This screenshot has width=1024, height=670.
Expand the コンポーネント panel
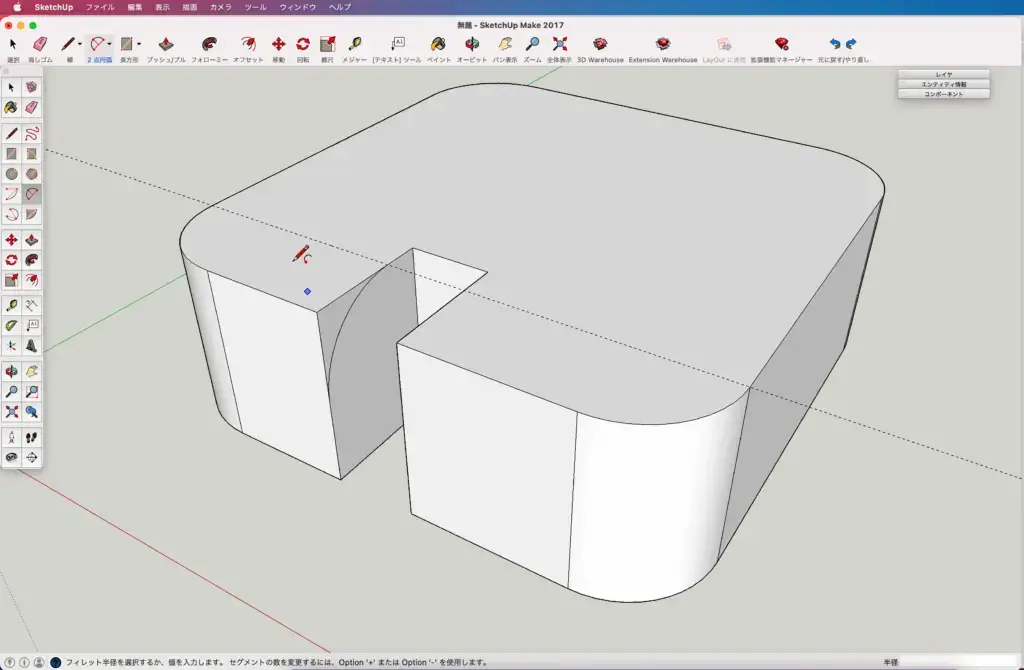pos(944,94)
